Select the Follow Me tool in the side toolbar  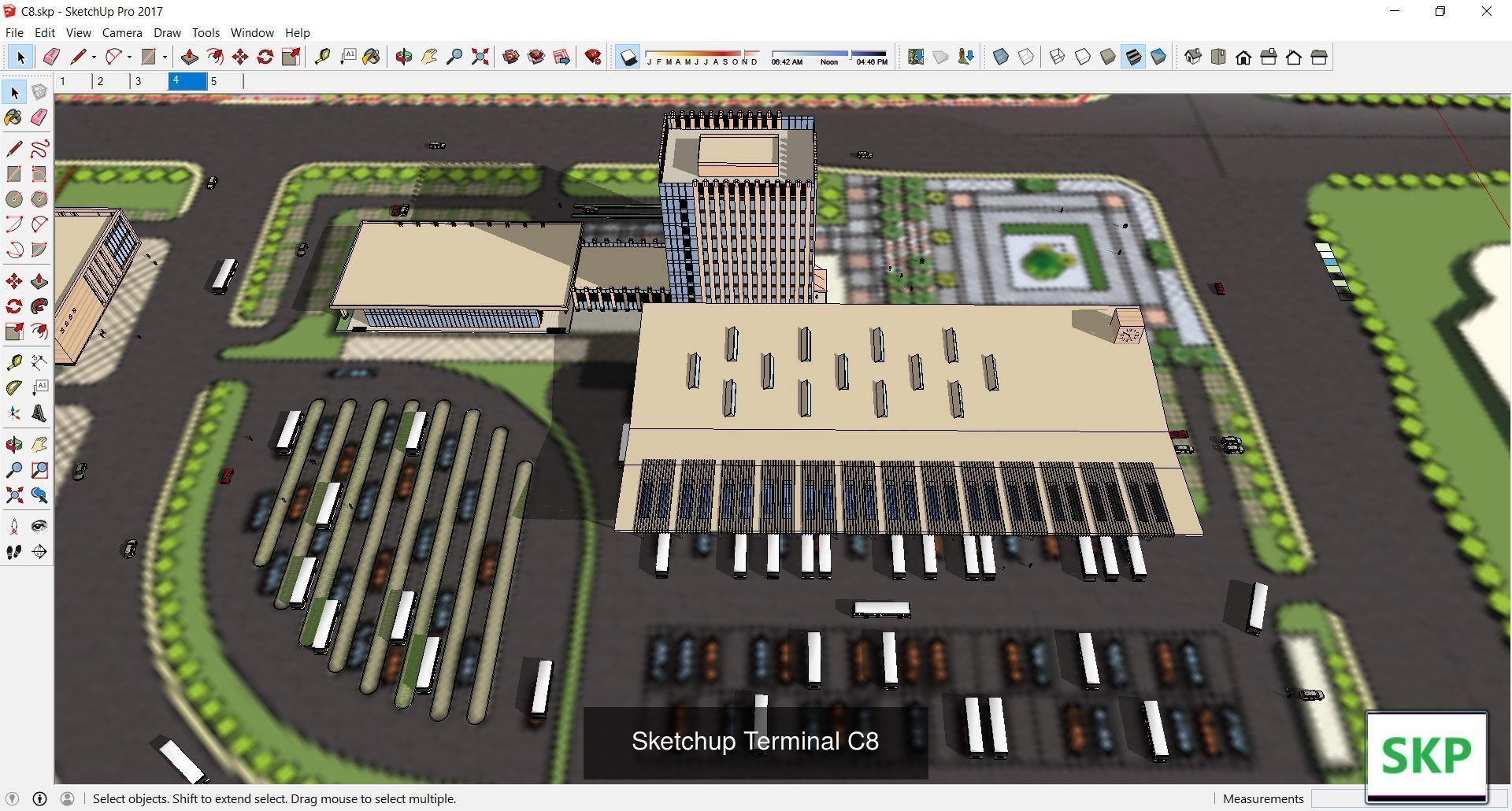pyautogui.click(x=39, y=306)
